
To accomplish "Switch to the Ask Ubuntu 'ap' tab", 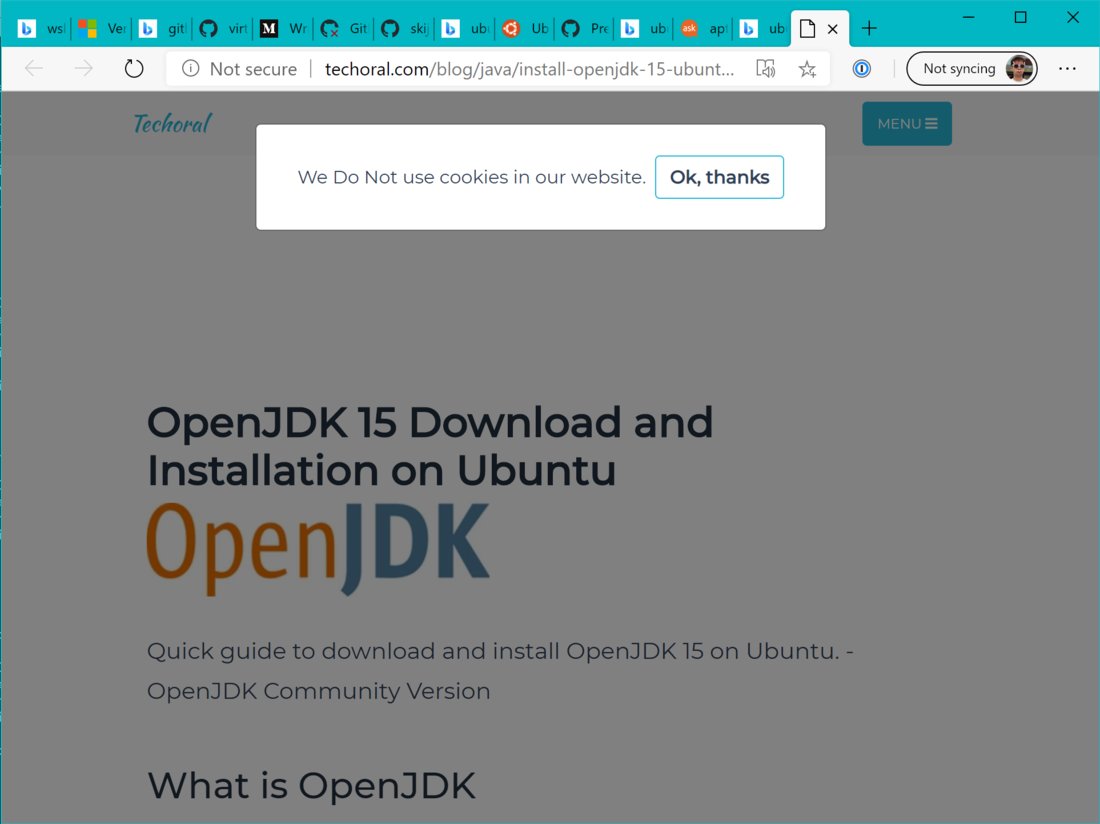I will (704, 29).
